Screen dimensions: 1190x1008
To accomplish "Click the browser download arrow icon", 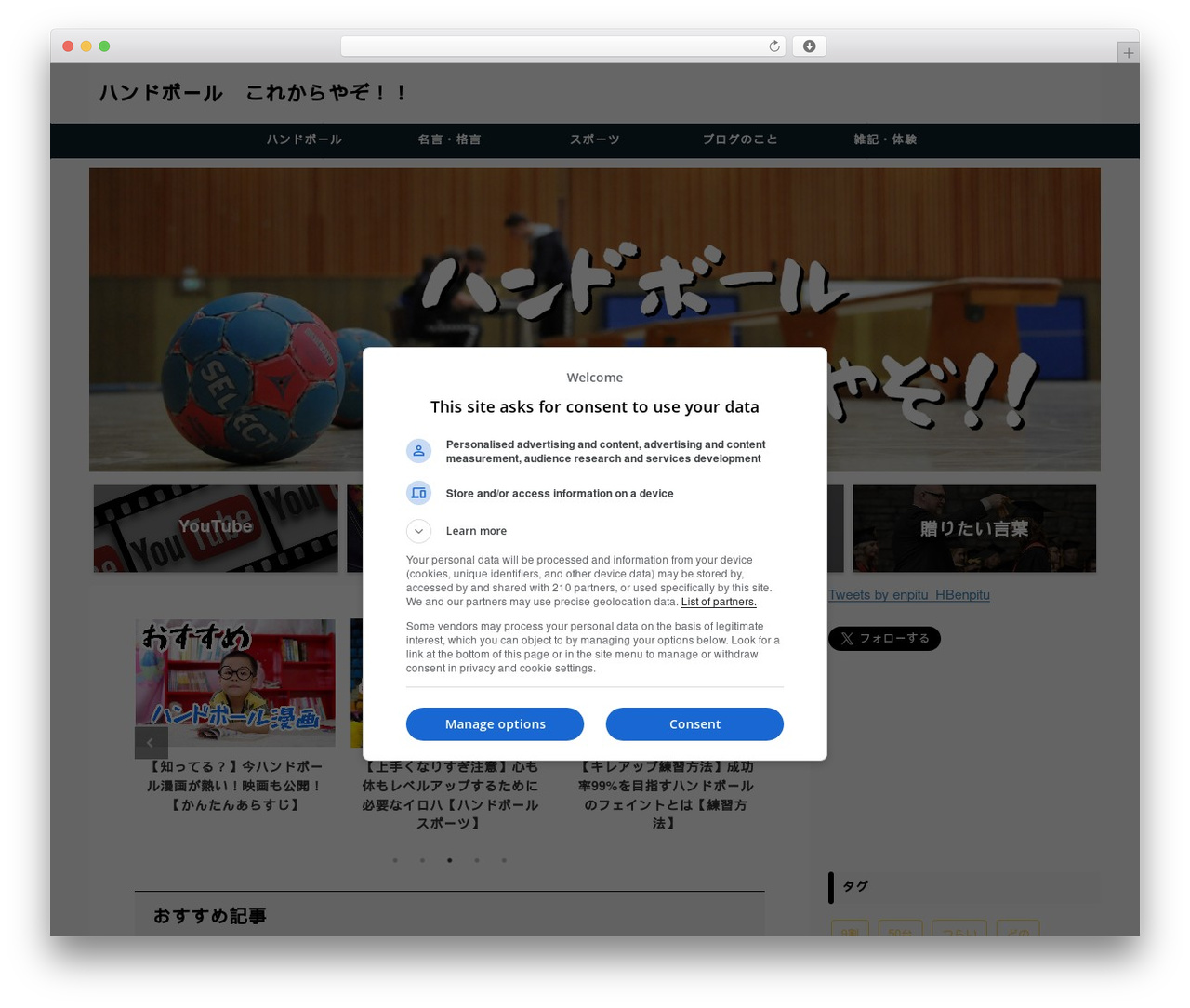I will click(x=809, y=46).
